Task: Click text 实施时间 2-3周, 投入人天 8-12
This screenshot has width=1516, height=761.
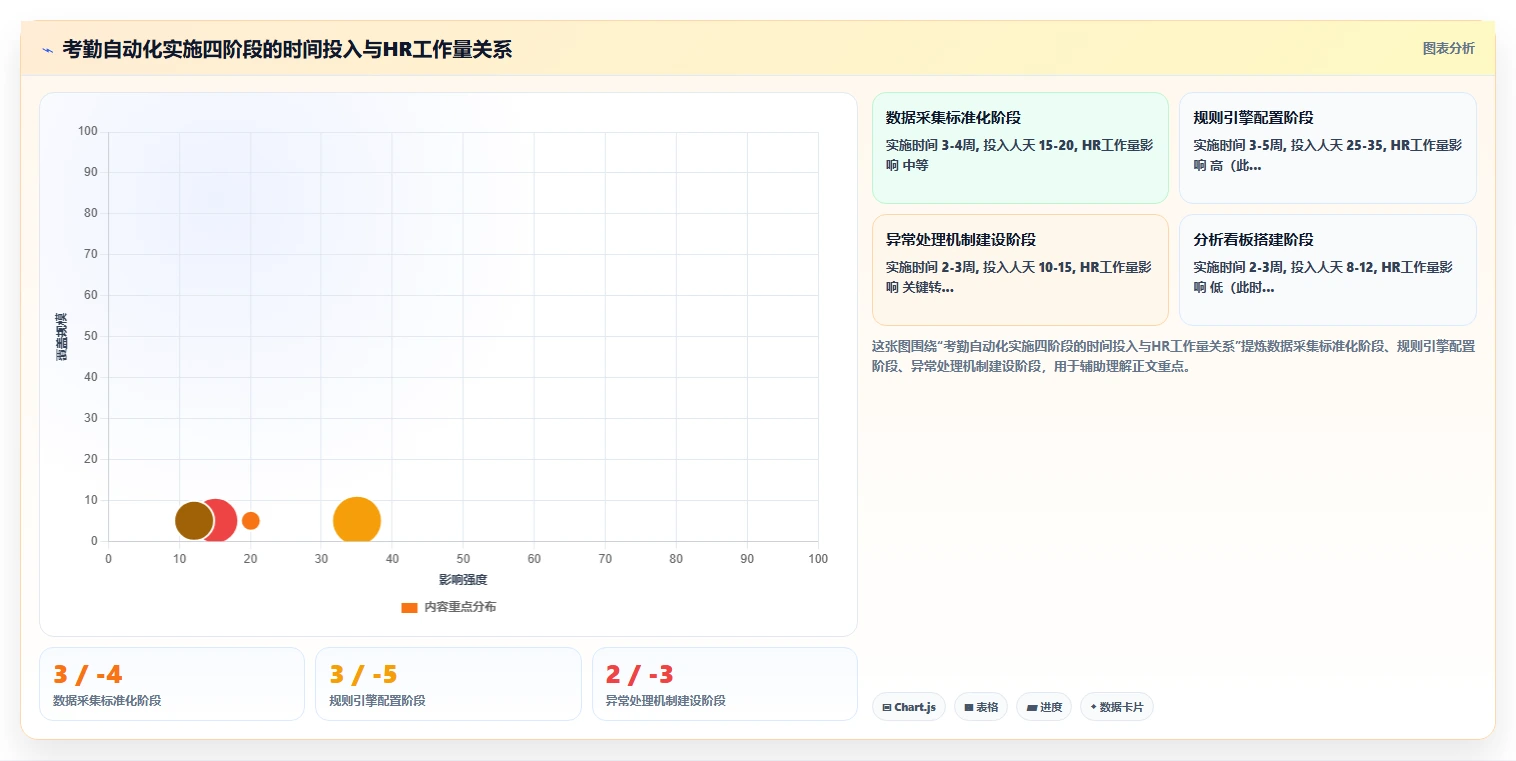Action: tap(1285, 267)
